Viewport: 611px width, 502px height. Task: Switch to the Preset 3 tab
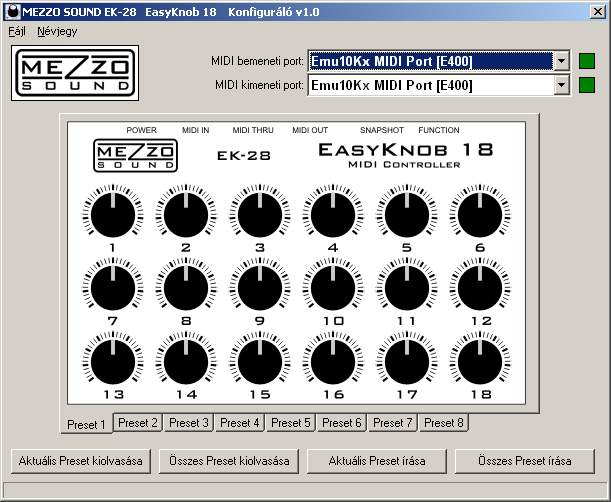pyautogui.click(x=189, y=423)
